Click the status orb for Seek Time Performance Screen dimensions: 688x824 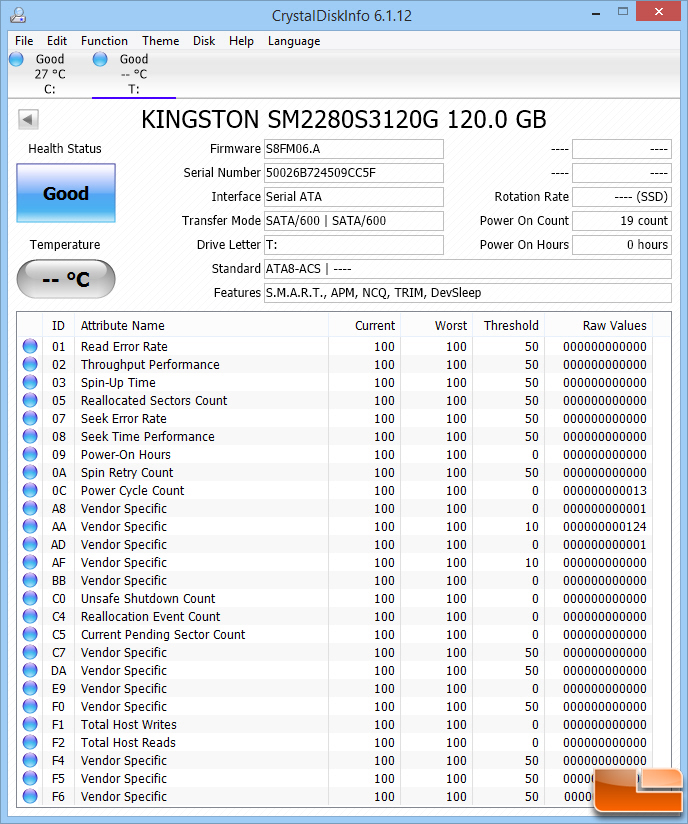(x=30, y=436)
